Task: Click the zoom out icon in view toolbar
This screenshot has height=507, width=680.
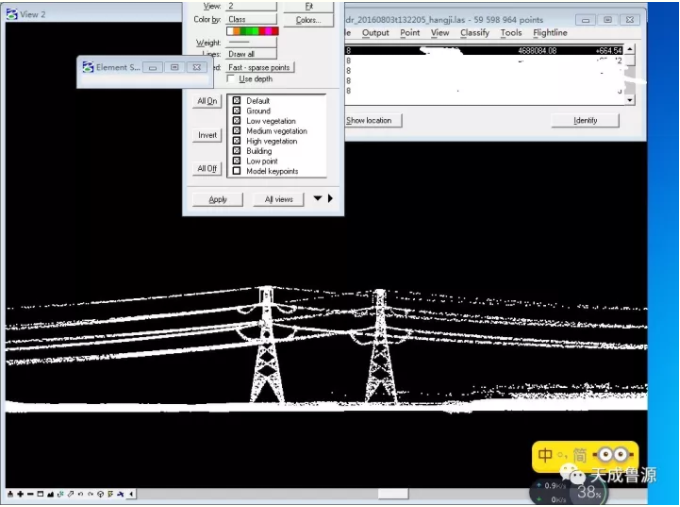Action: 30,495
